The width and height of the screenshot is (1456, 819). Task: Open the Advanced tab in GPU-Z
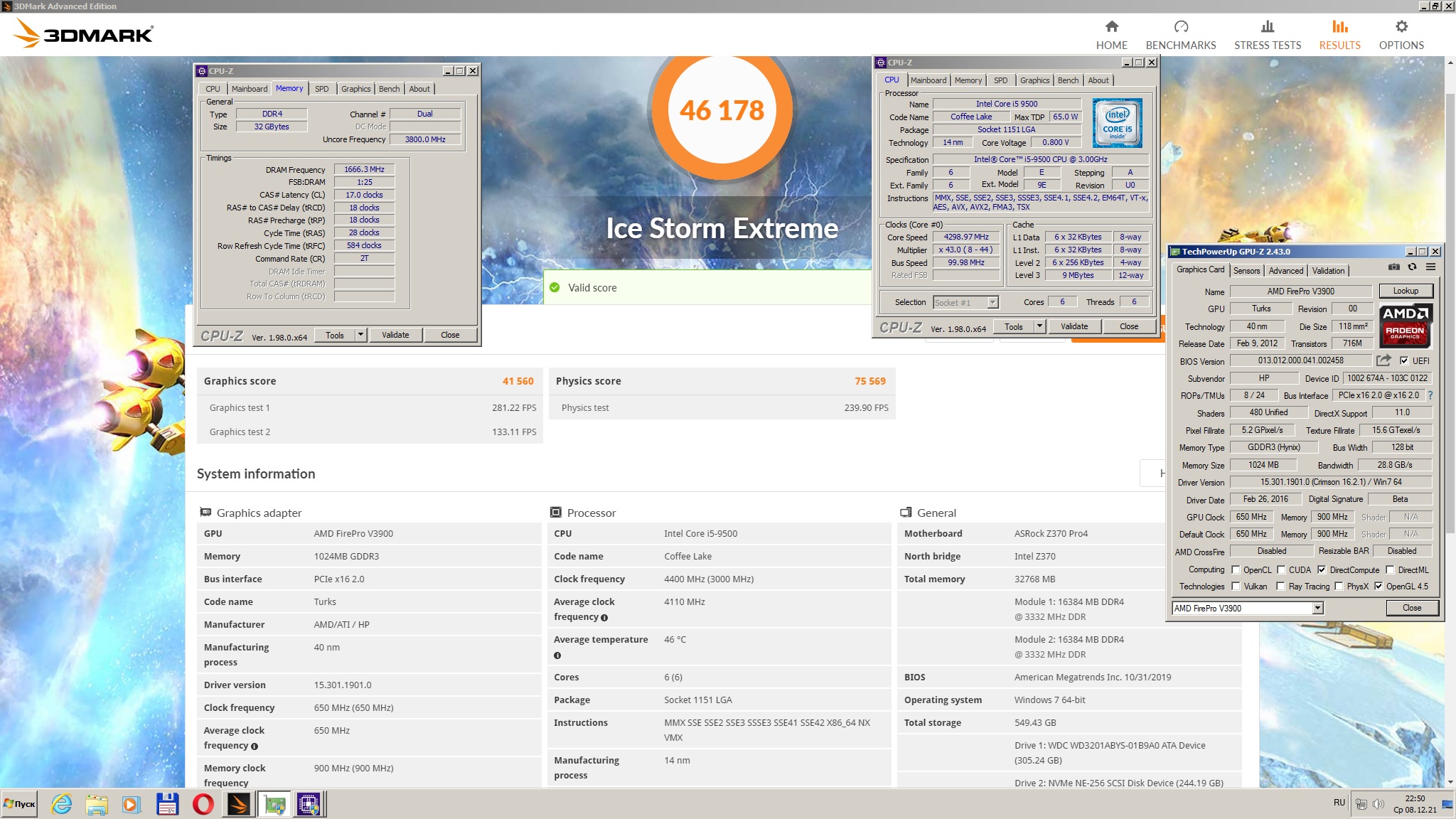[x=1286, y=271]
